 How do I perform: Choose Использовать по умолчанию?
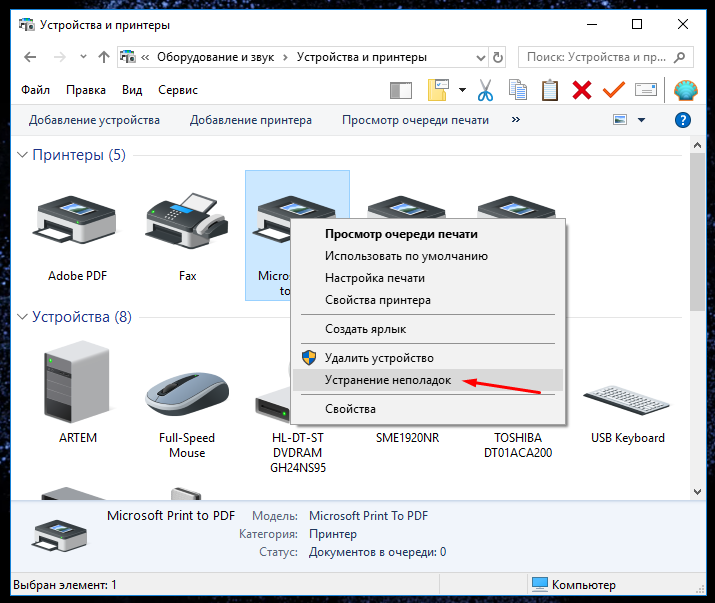[428, 256]
